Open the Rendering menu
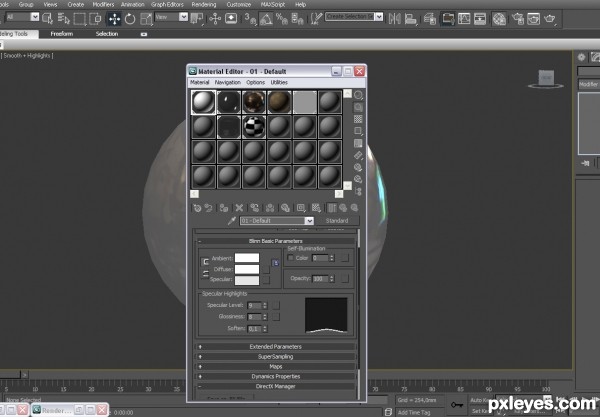The height and width of the screenshot is (417, 600). pyautogui.click(x=204, y=5)
